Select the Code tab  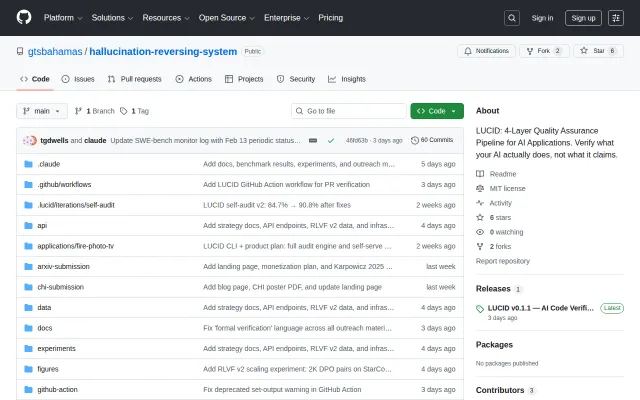coord(35,79)
